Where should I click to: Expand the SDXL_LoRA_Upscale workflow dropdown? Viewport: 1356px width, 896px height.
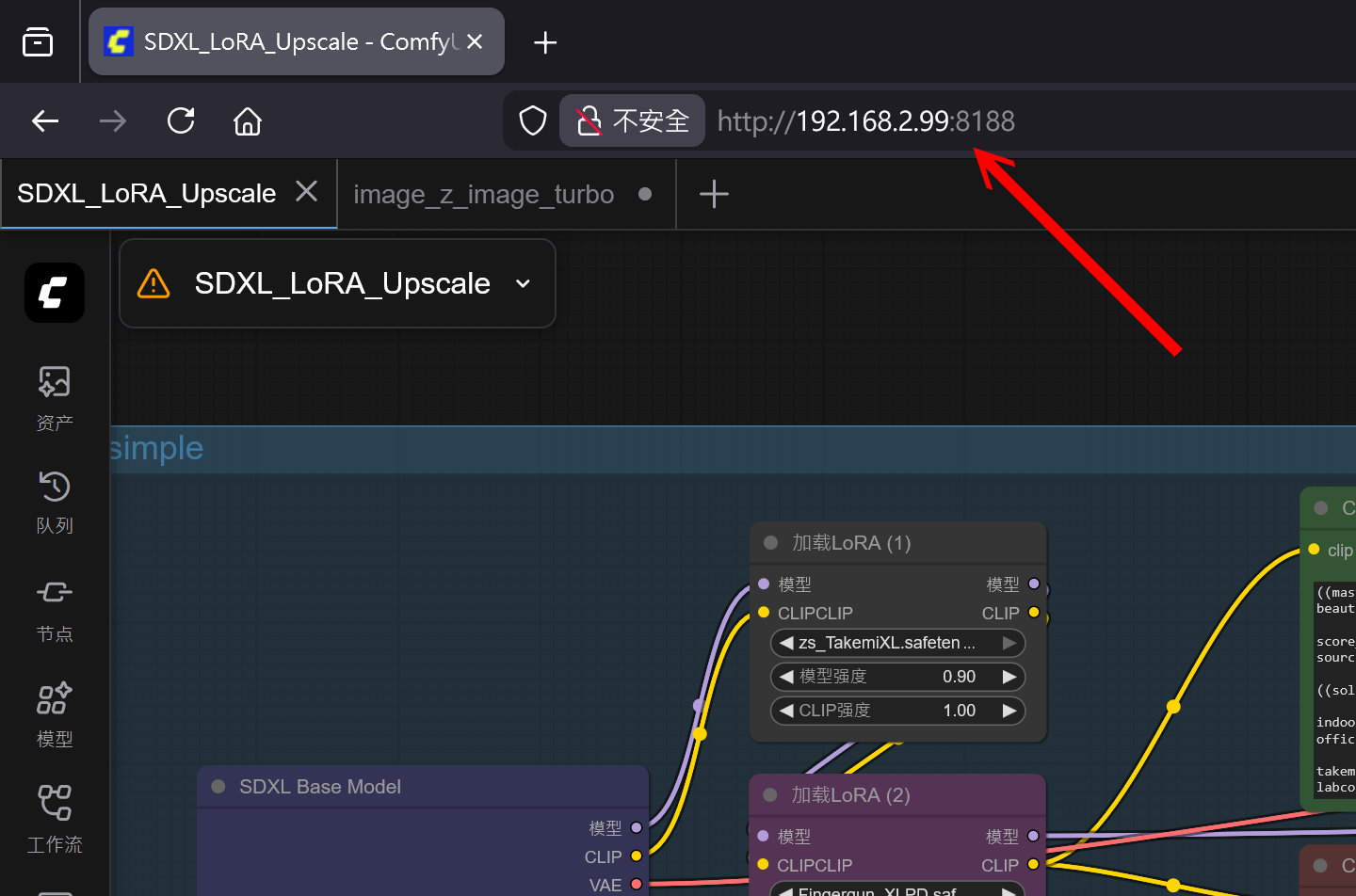point(523,284)
